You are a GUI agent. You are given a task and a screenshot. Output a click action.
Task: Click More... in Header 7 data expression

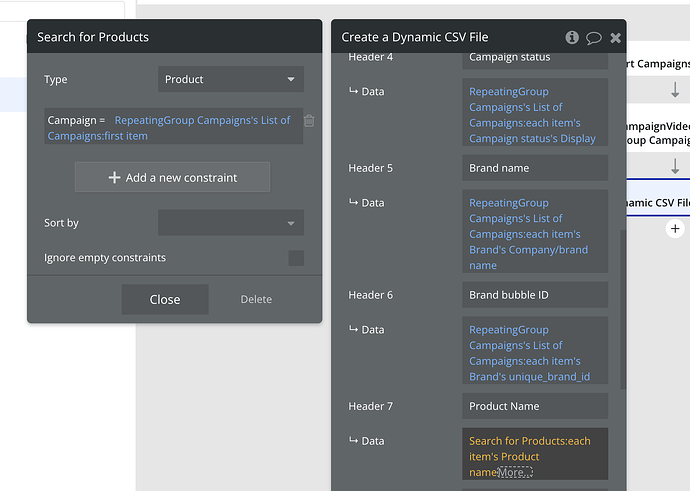(x=515, y=472)
